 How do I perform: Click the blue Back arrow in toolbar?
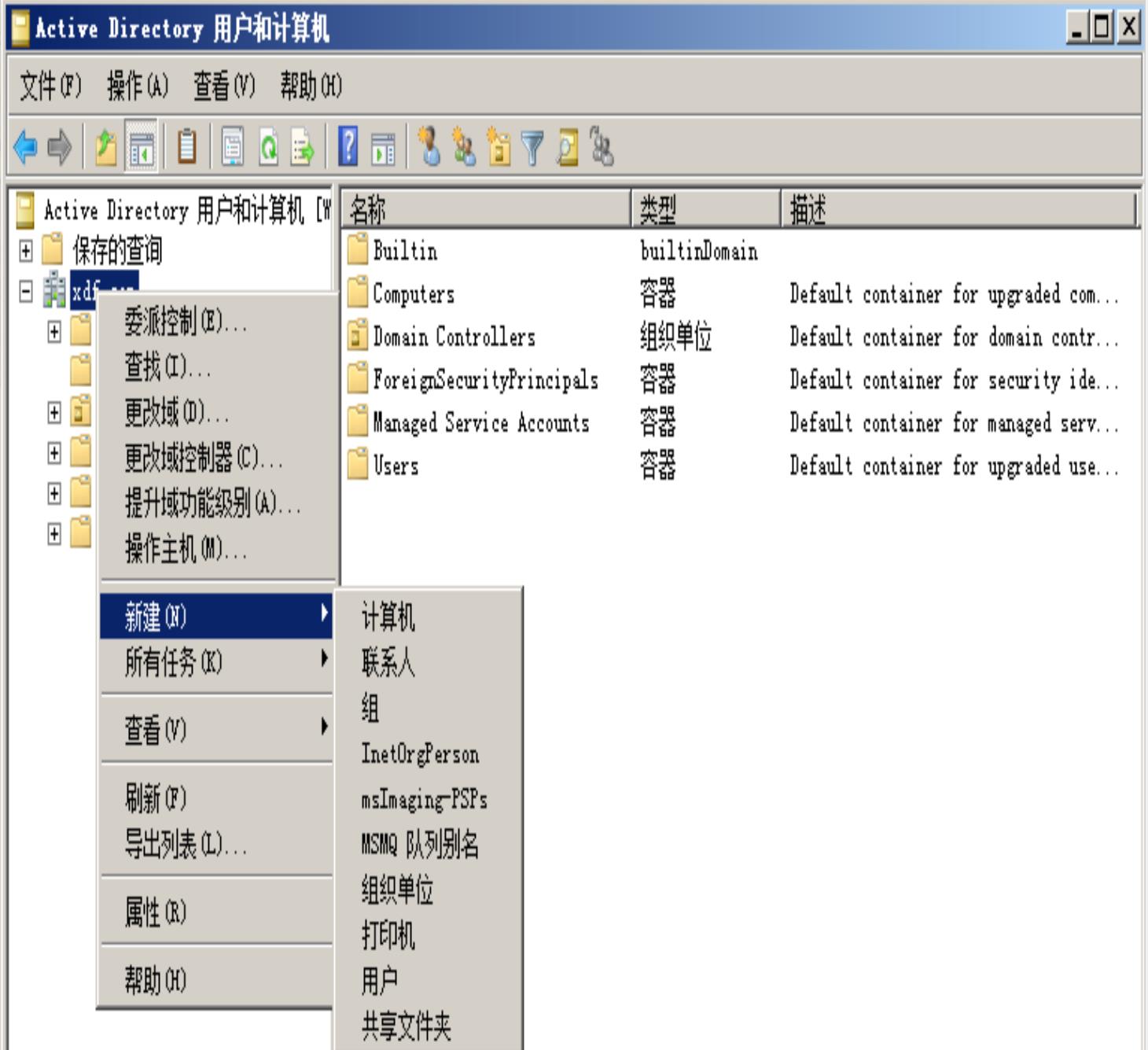click(x=26, y=147)
